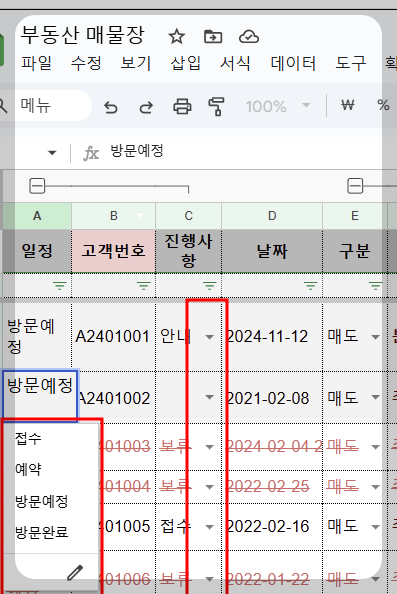Open filter for 구분 column

point(375,285)
